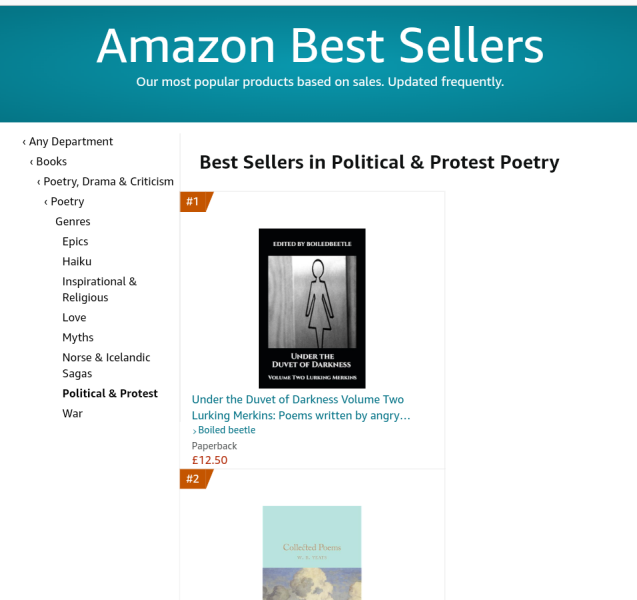Image resolution: width=637 pixels, height=600 pixels.
Task: Select the Haiku genre
Action: [77, 262]
